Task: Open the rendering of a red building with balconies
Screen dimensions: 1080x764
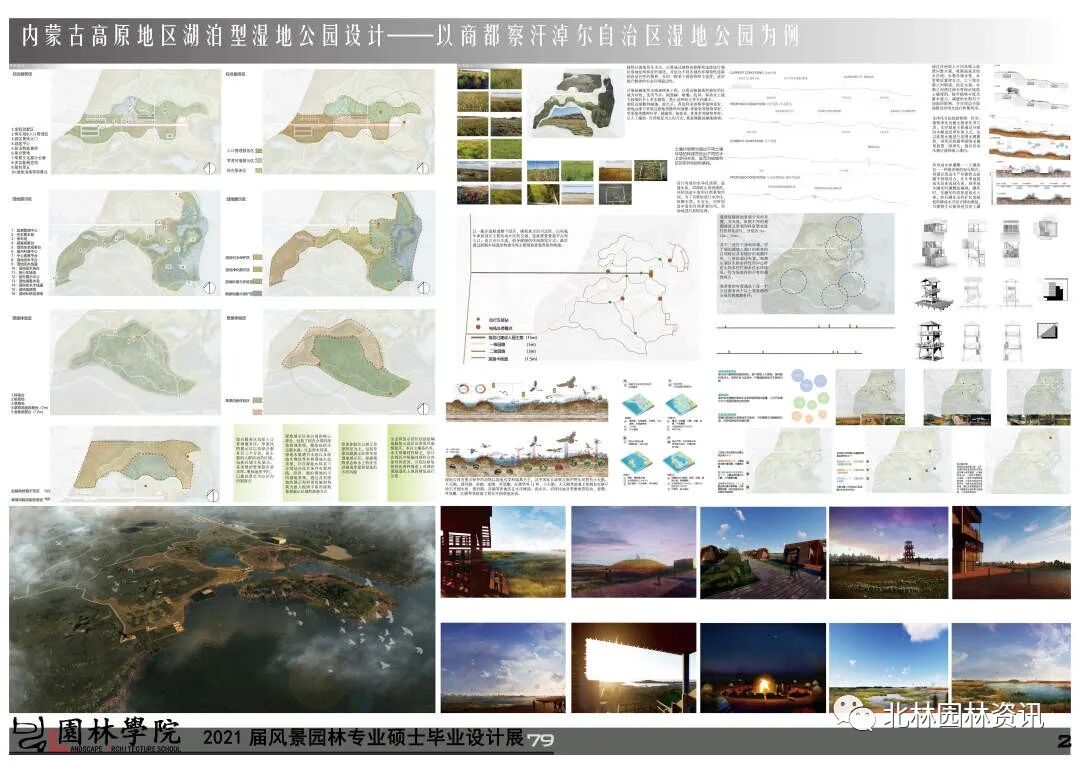Action: tap(1011, 552)
